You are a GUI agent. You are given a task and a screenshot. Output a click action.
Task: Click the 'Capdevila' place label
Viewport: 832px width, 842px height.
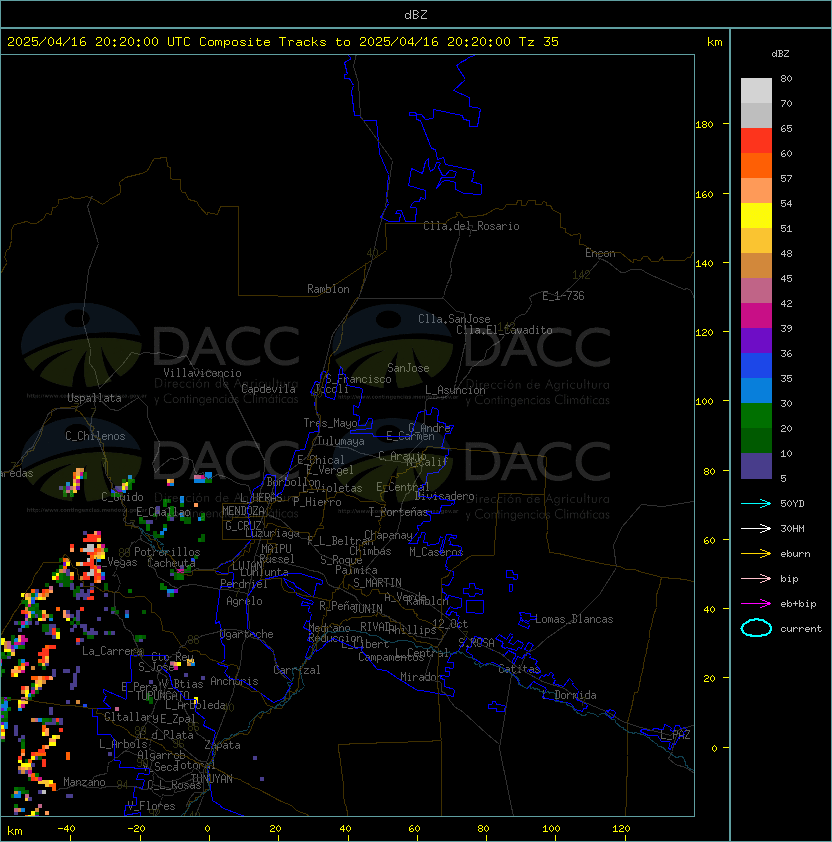269,389
